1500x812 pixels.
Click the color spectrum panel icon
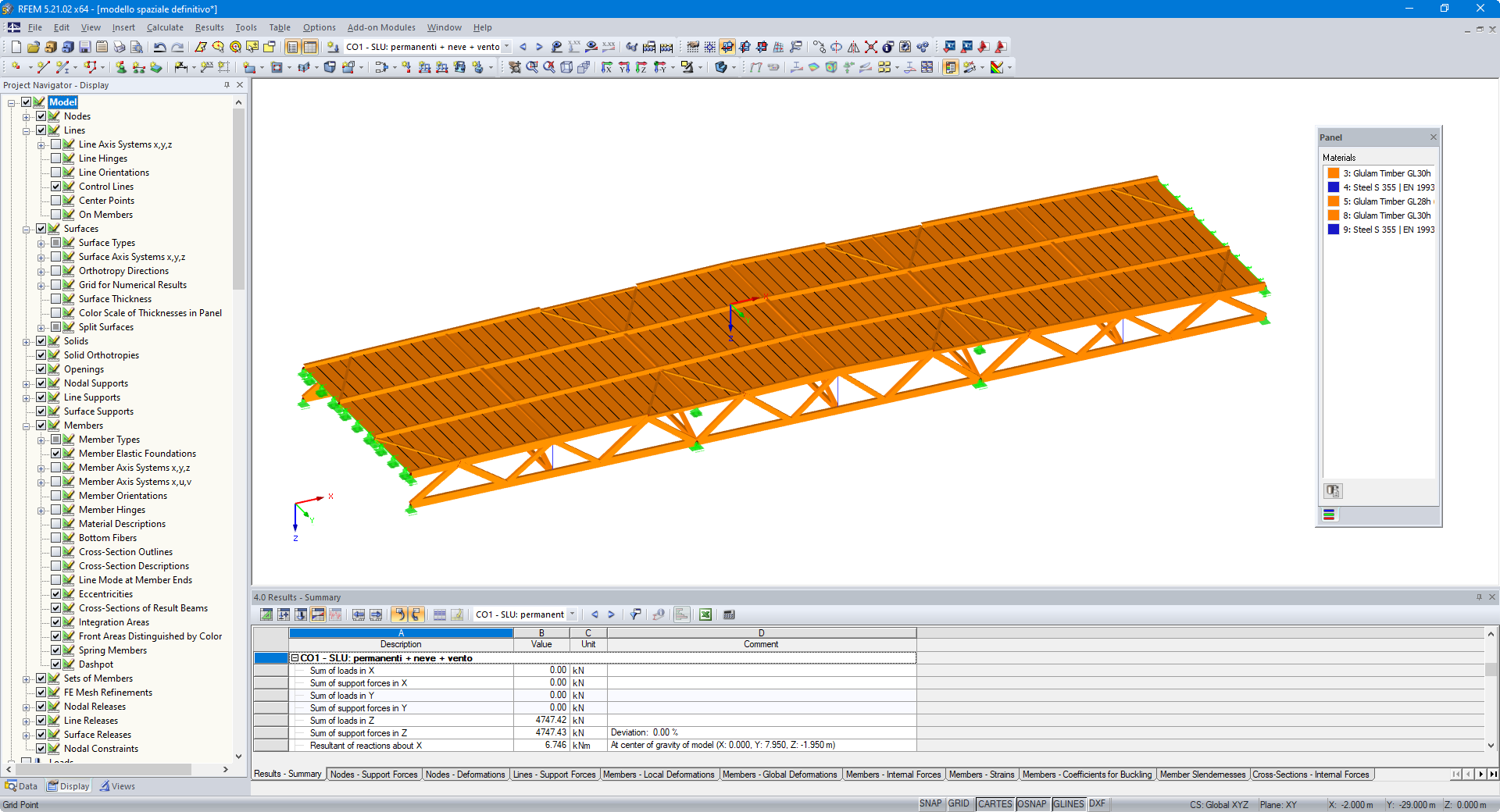[x=1329, y=515]
